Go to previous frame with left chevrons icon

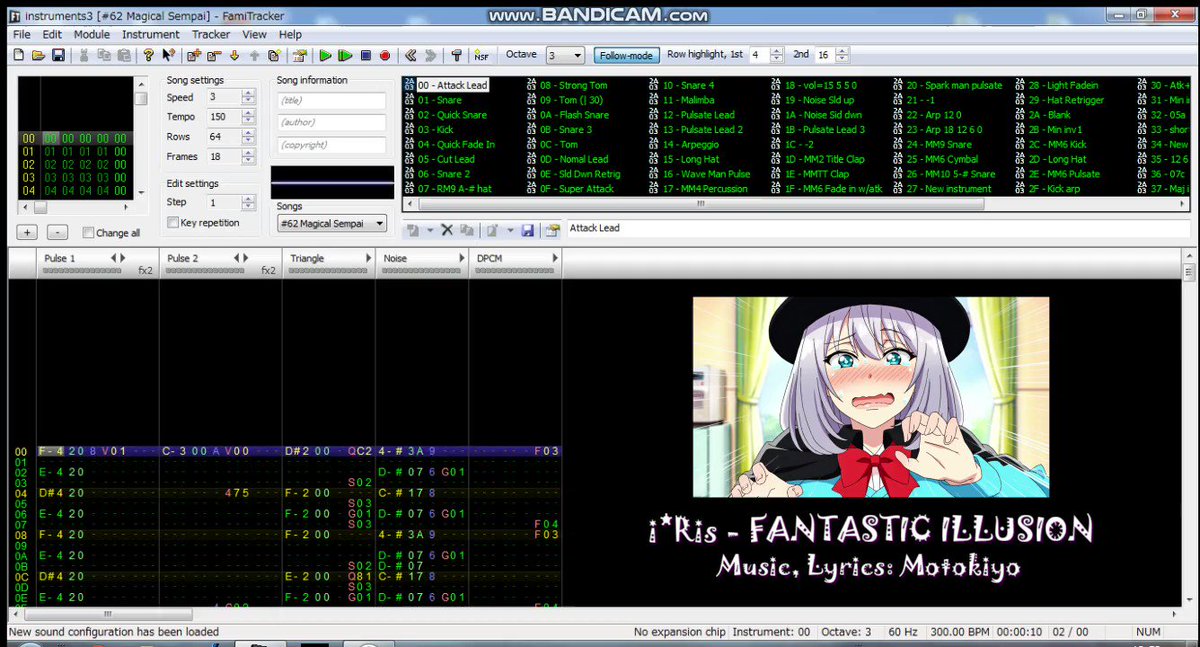pos(410,55)
